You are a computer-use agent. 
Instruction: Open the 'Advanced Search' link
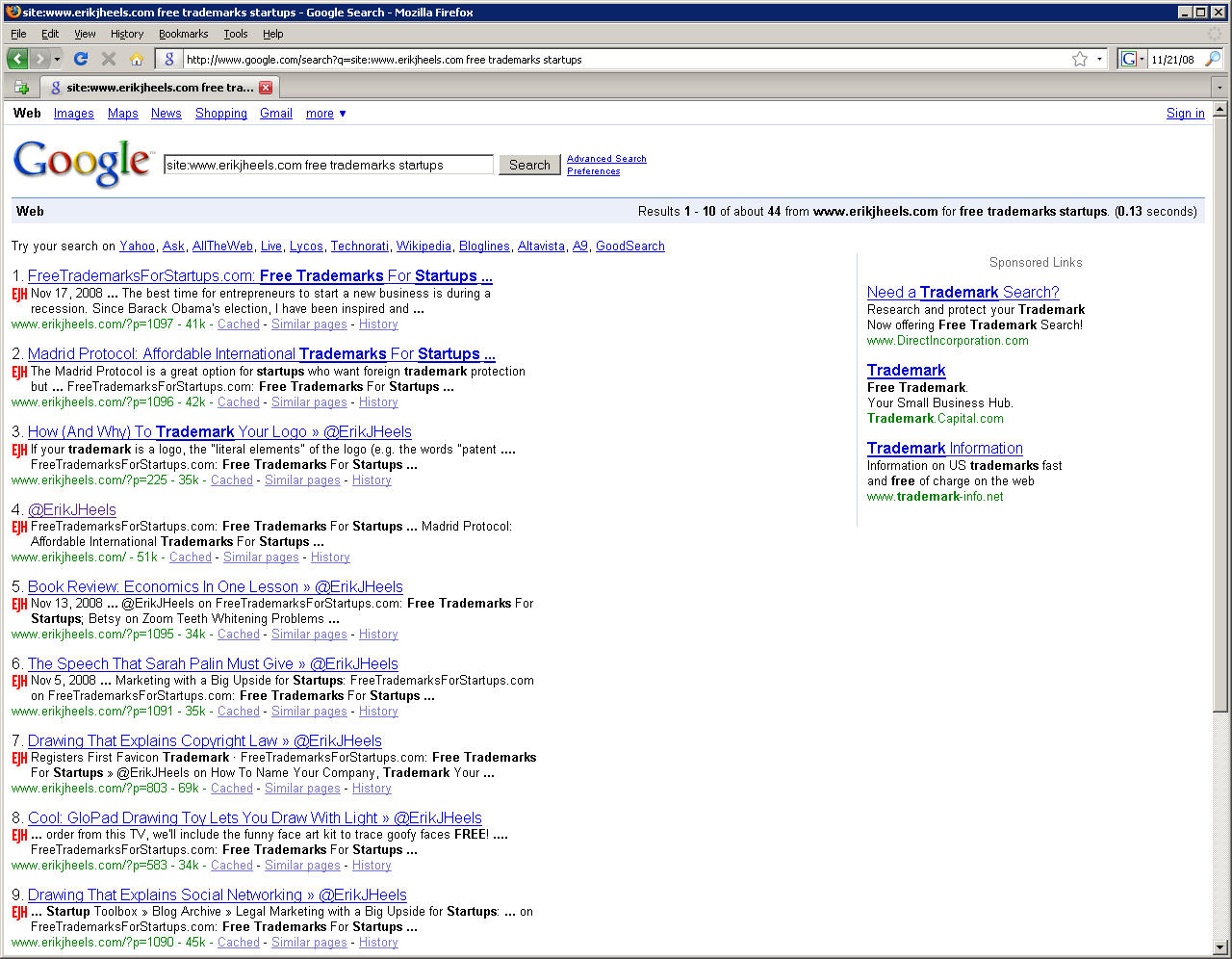[x=606, y=159]
